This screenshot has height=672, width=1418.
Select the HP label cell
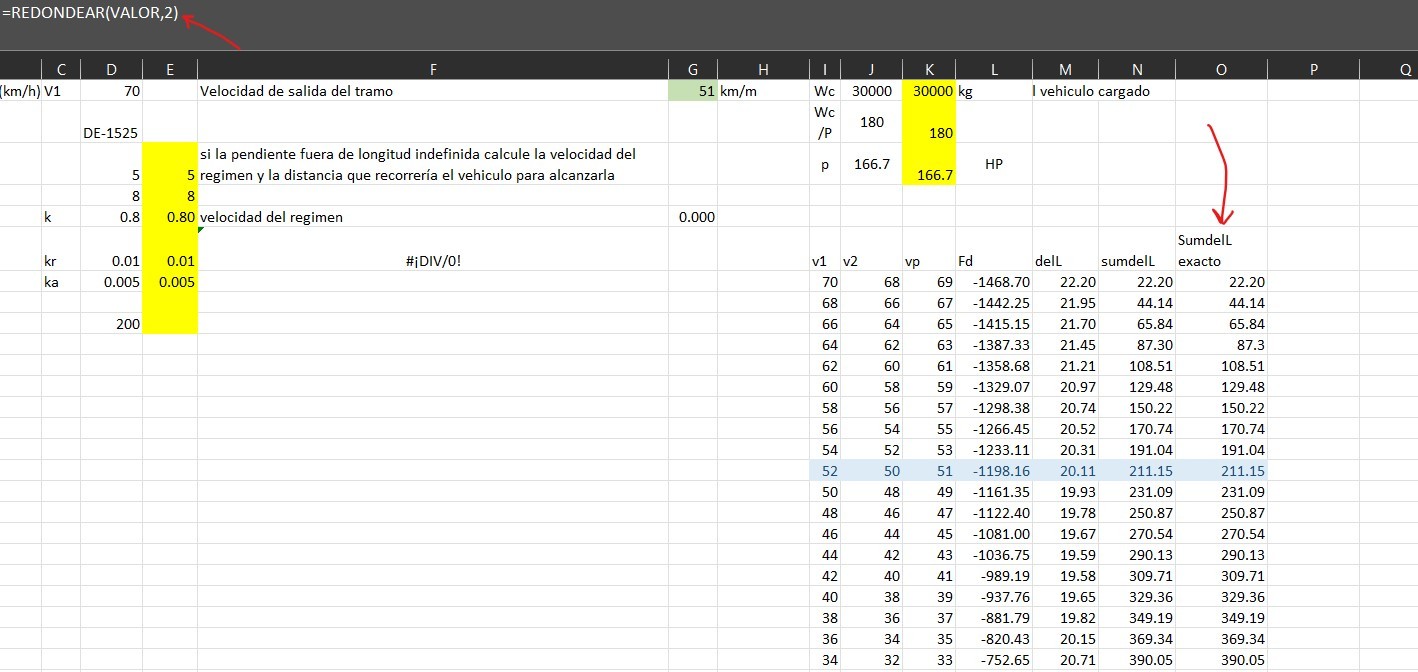994,164
